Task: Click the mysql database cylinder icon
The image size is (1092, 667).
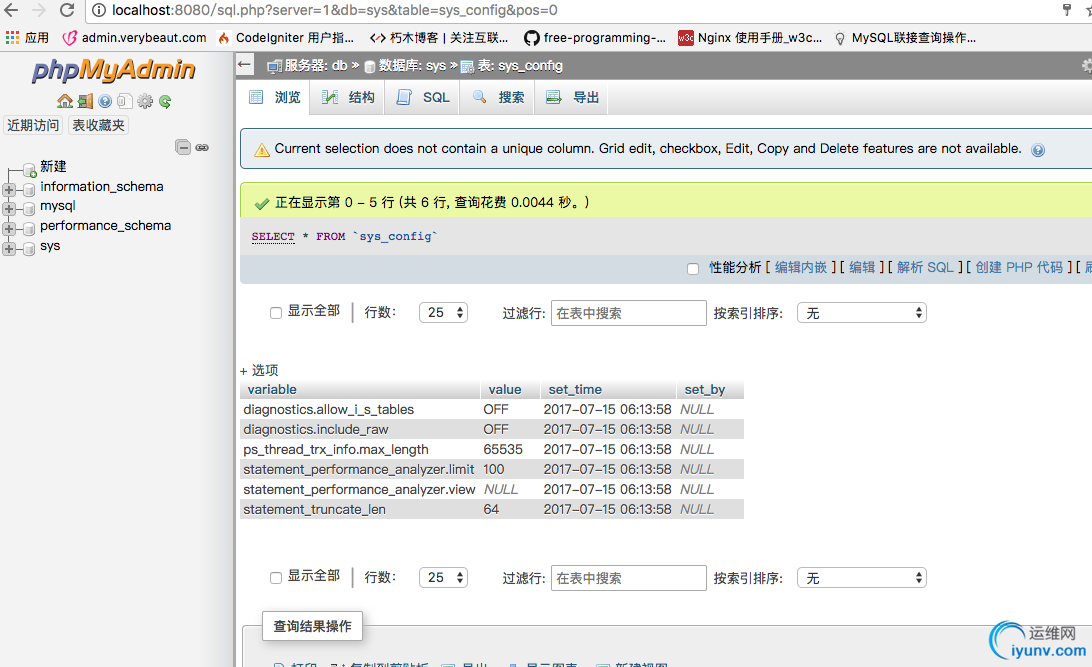Action: [29, 209]
